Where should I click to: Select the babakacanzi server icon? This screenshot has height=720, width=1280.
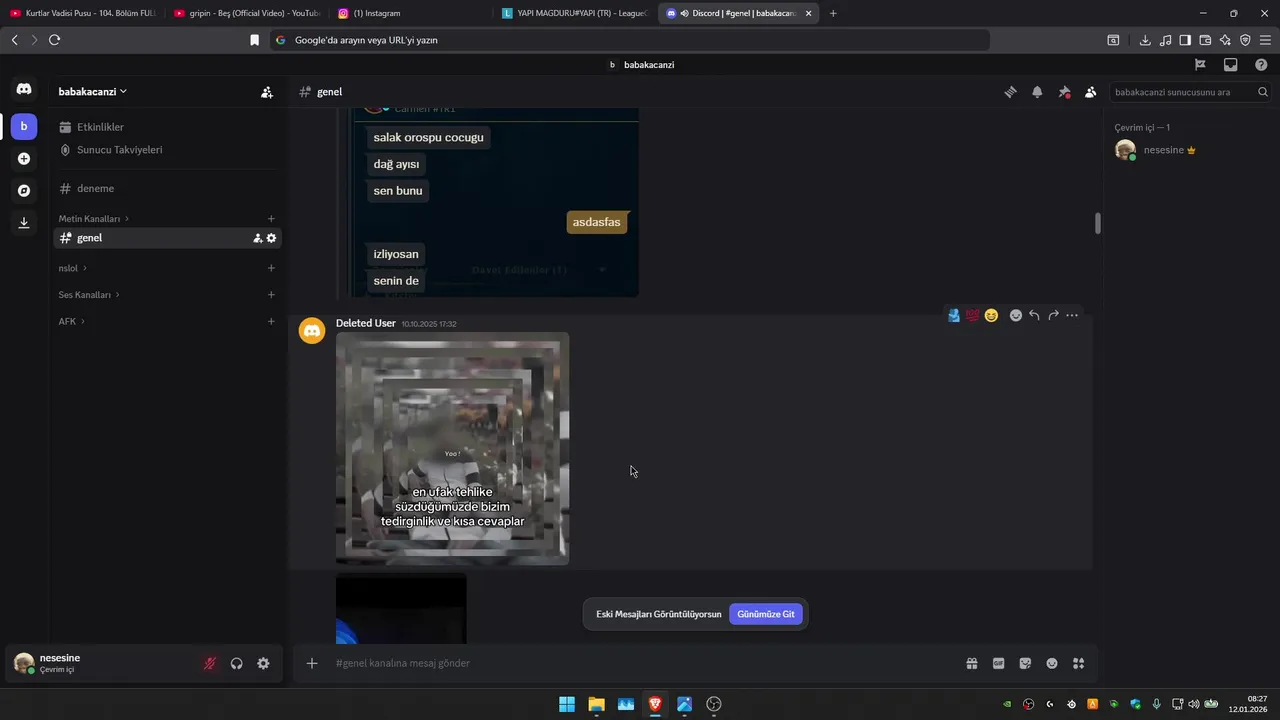click(x=24, y=126)
